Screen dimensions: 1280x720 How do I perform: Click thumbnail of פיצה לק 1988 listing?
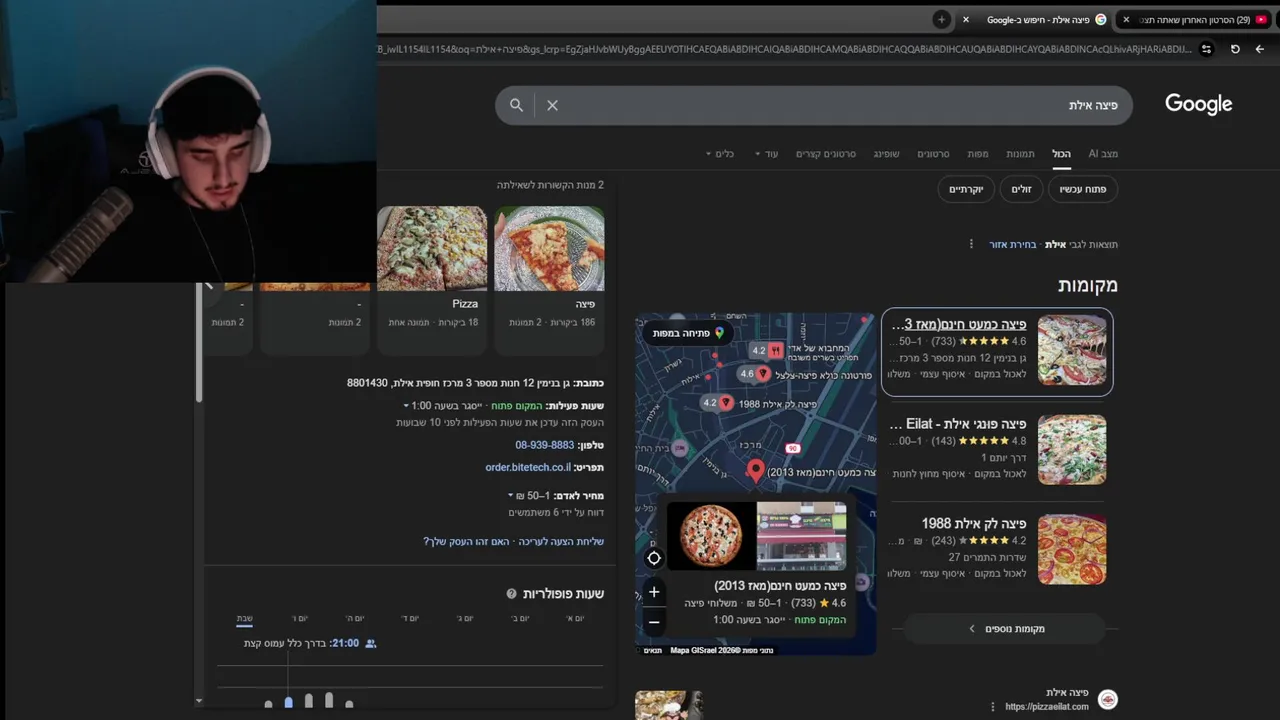coord(1072,550)
